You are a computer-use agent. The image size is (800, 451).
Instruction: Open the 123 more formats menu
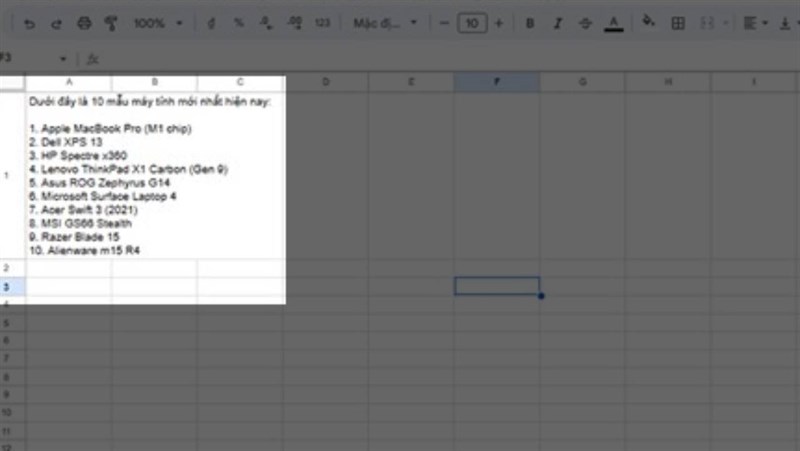[322, 23]
